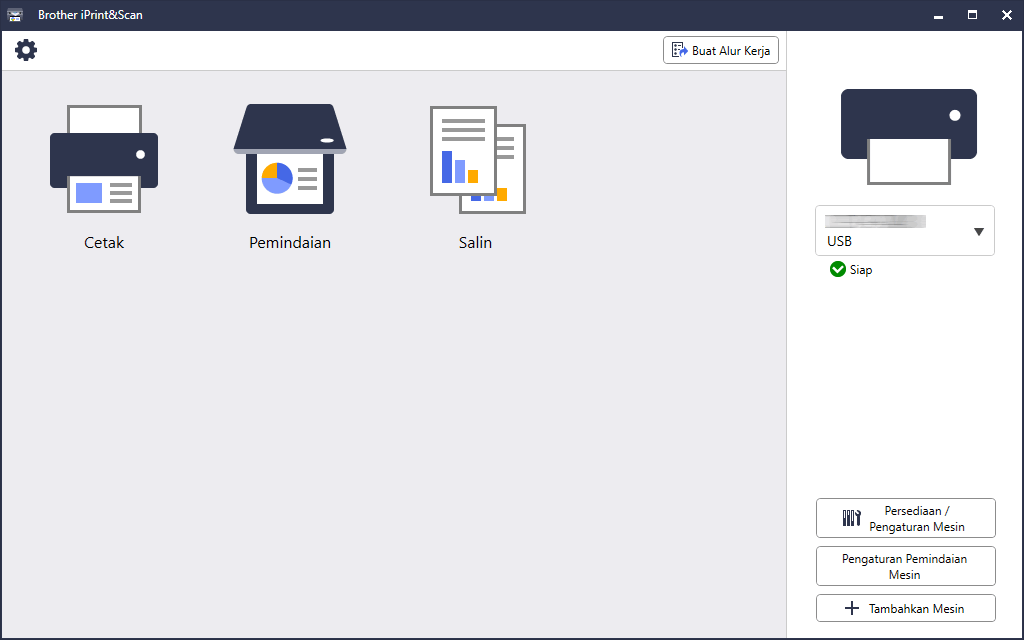Open the Cetak printer icon
Viewport: 1024px width, 640px height.
(104, 159)
